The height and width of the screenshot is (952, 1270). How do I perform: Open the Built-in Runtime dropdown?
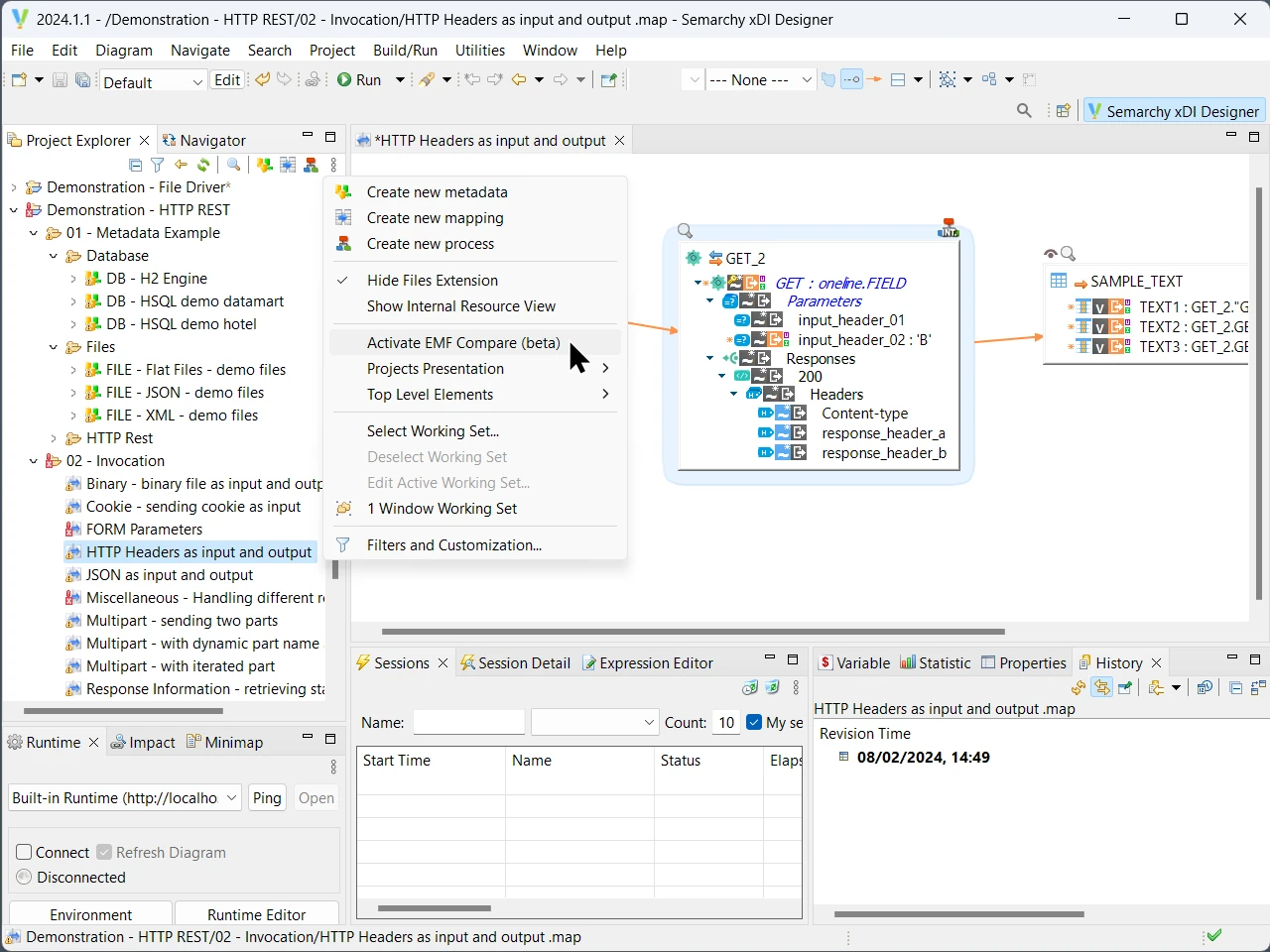click(x=231, y=797)
